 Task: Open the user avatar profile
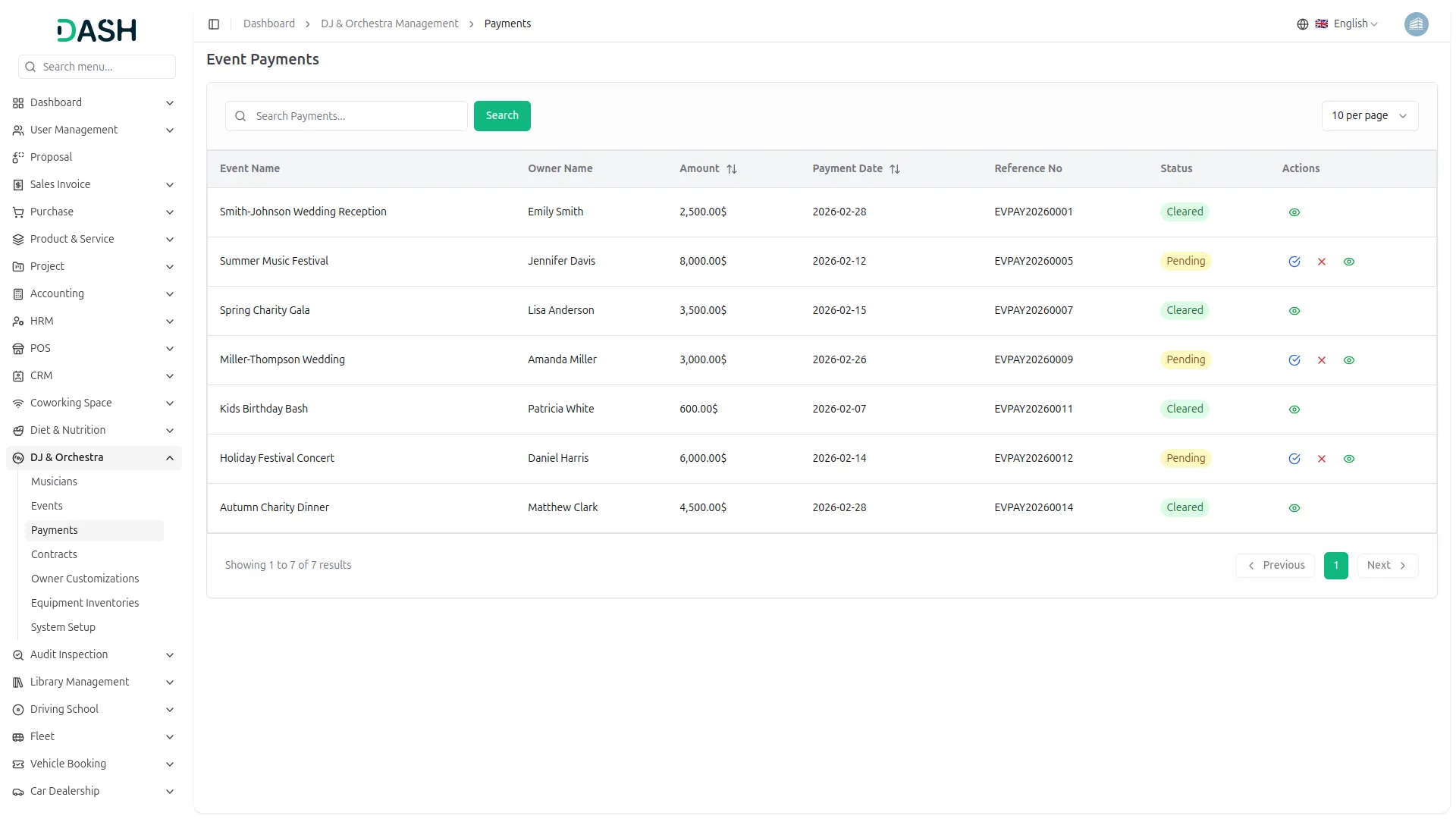pyautogui.click(x=1416, y=24)
